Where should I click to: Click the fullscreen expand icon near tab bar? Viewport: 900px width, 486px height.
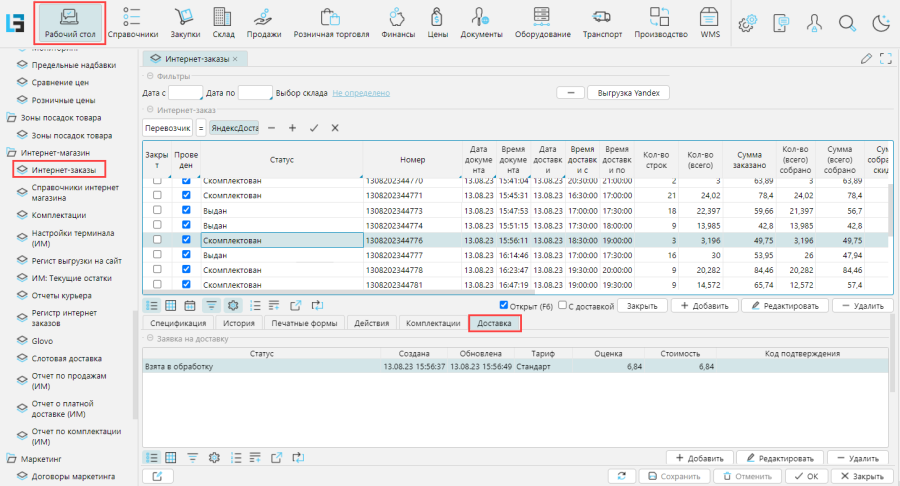tap(884, 59)
